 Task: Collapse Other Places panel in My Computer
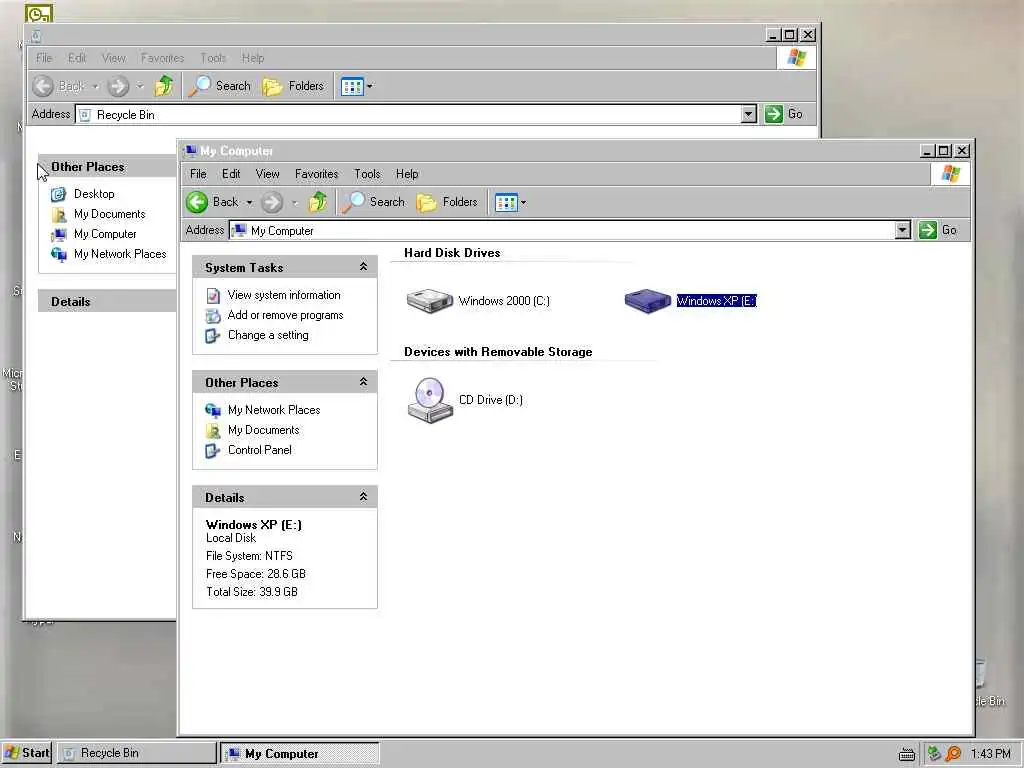[363, 381]
